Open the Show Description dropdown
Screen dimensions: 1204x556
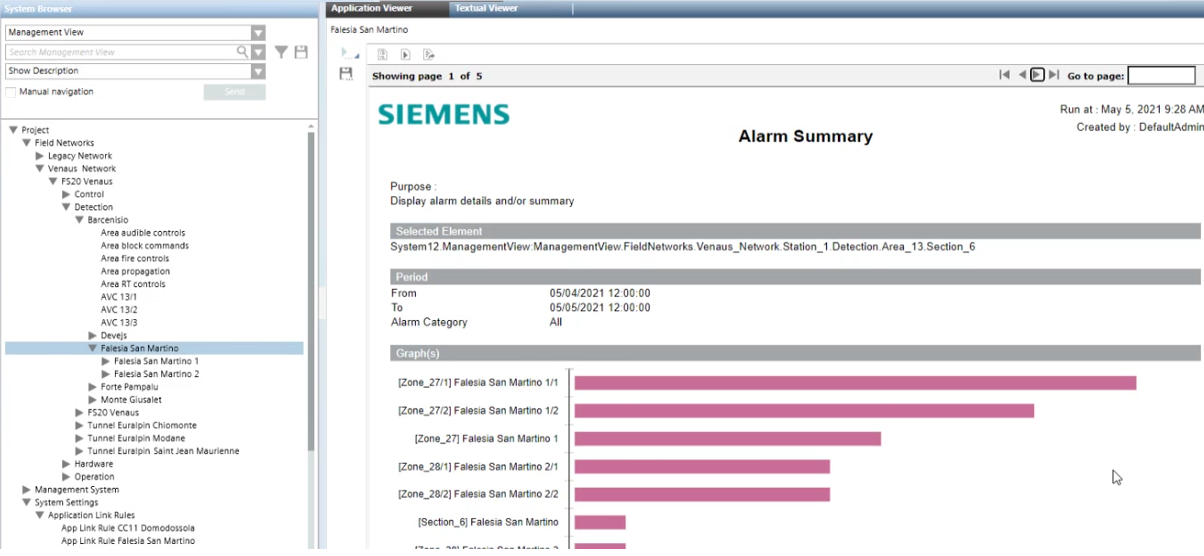point(258,71)
